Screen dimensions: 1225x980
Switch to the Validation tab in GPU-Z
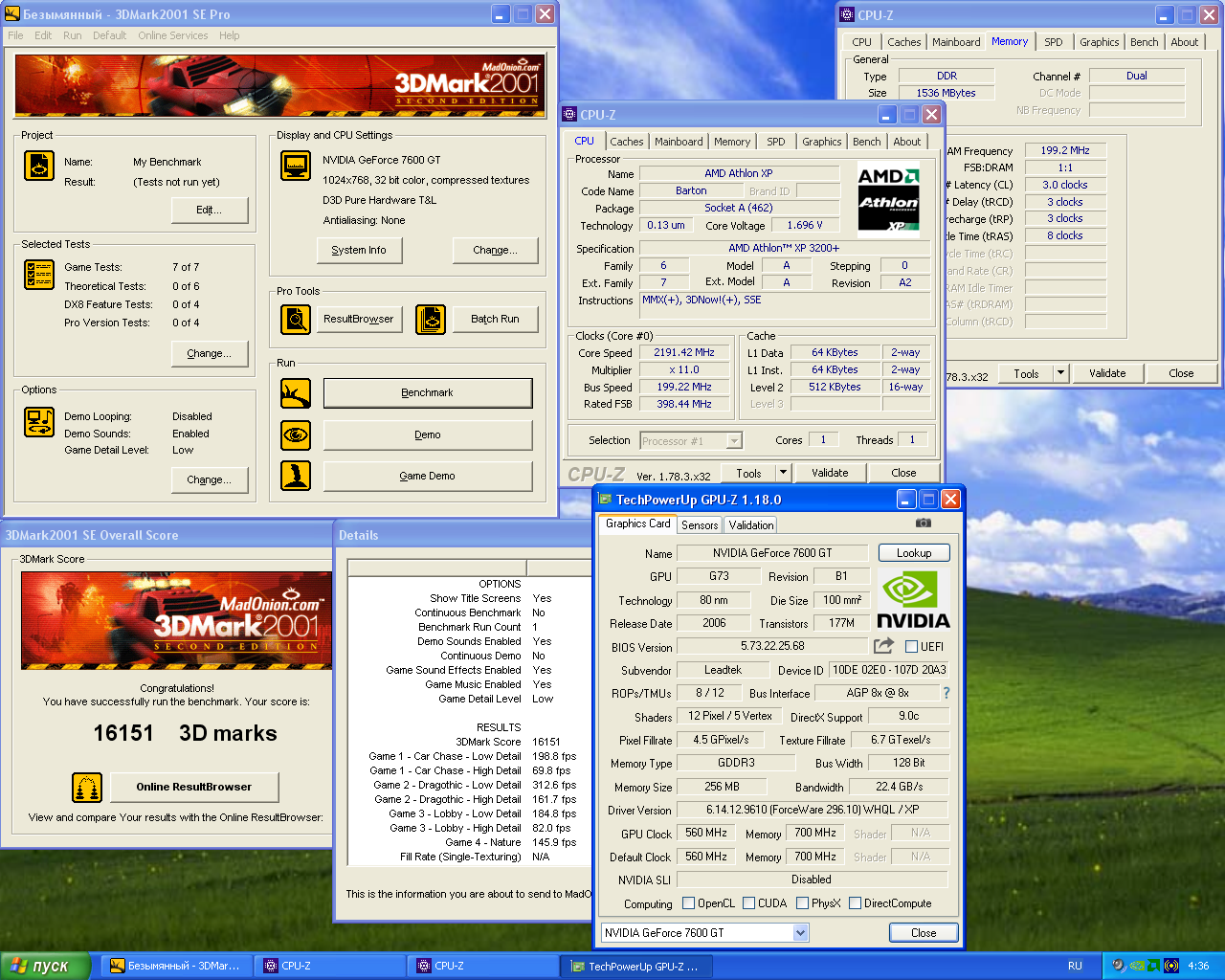click(751, 524)
